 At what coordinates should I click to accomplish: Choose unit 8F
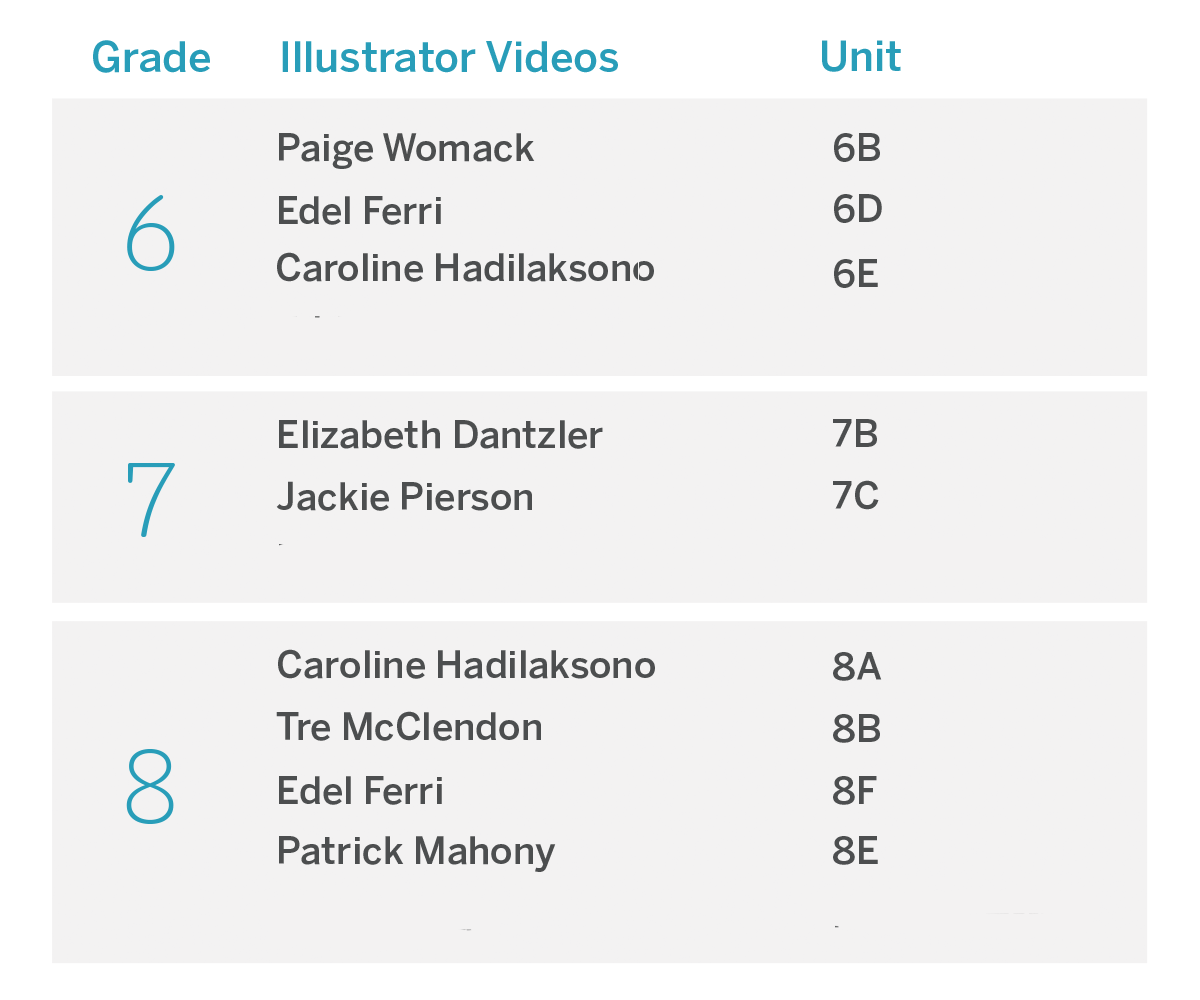854,791
